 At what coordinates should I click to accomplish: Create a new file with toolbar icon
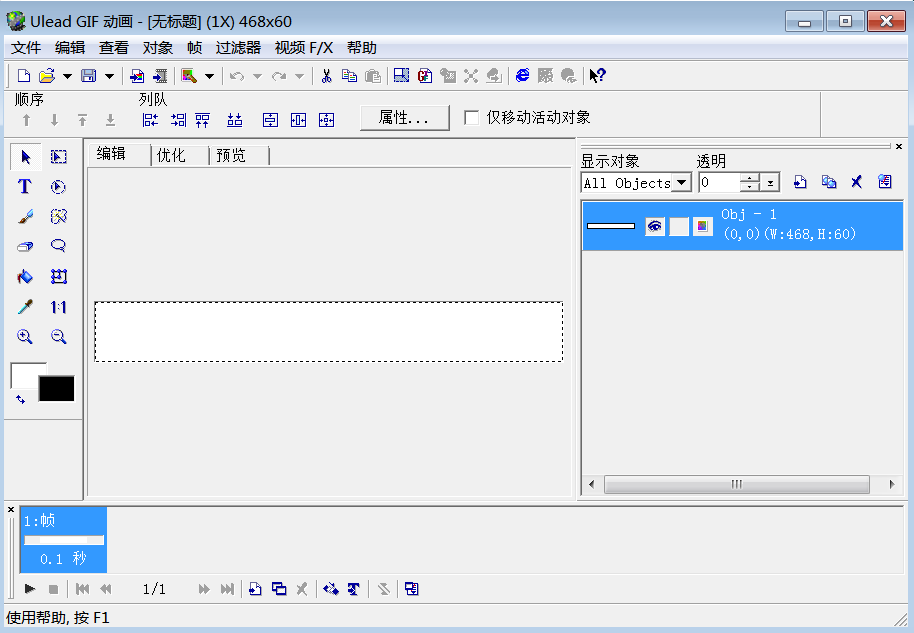[23, 76]
